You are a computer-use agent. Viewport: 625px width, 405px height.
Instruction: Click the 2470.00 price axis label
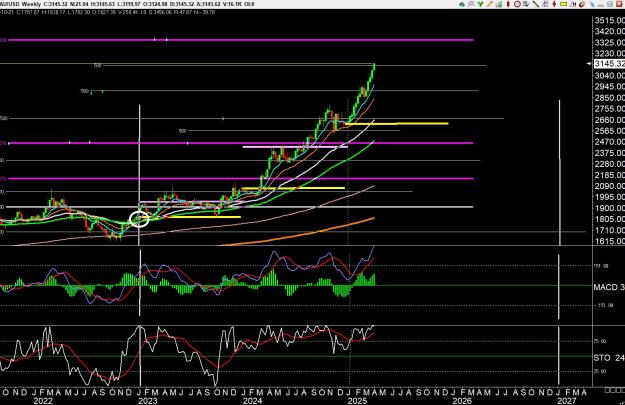point(610,142)
